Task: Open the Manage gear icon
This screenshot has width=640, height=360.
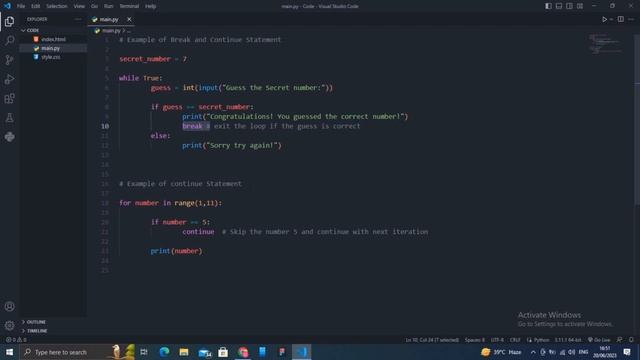Action: point(9,325)
